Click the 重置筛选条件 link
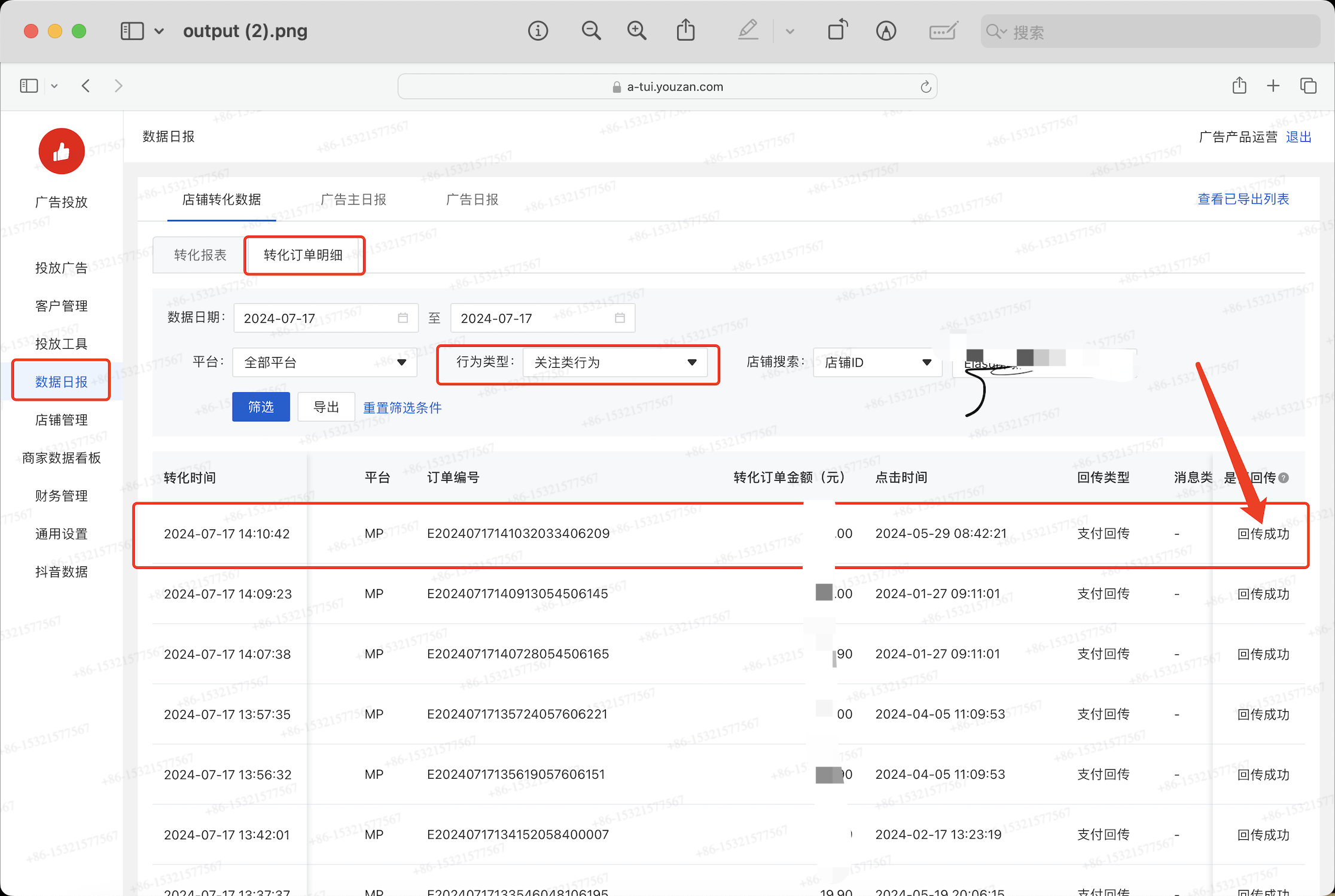 (403, 408)
